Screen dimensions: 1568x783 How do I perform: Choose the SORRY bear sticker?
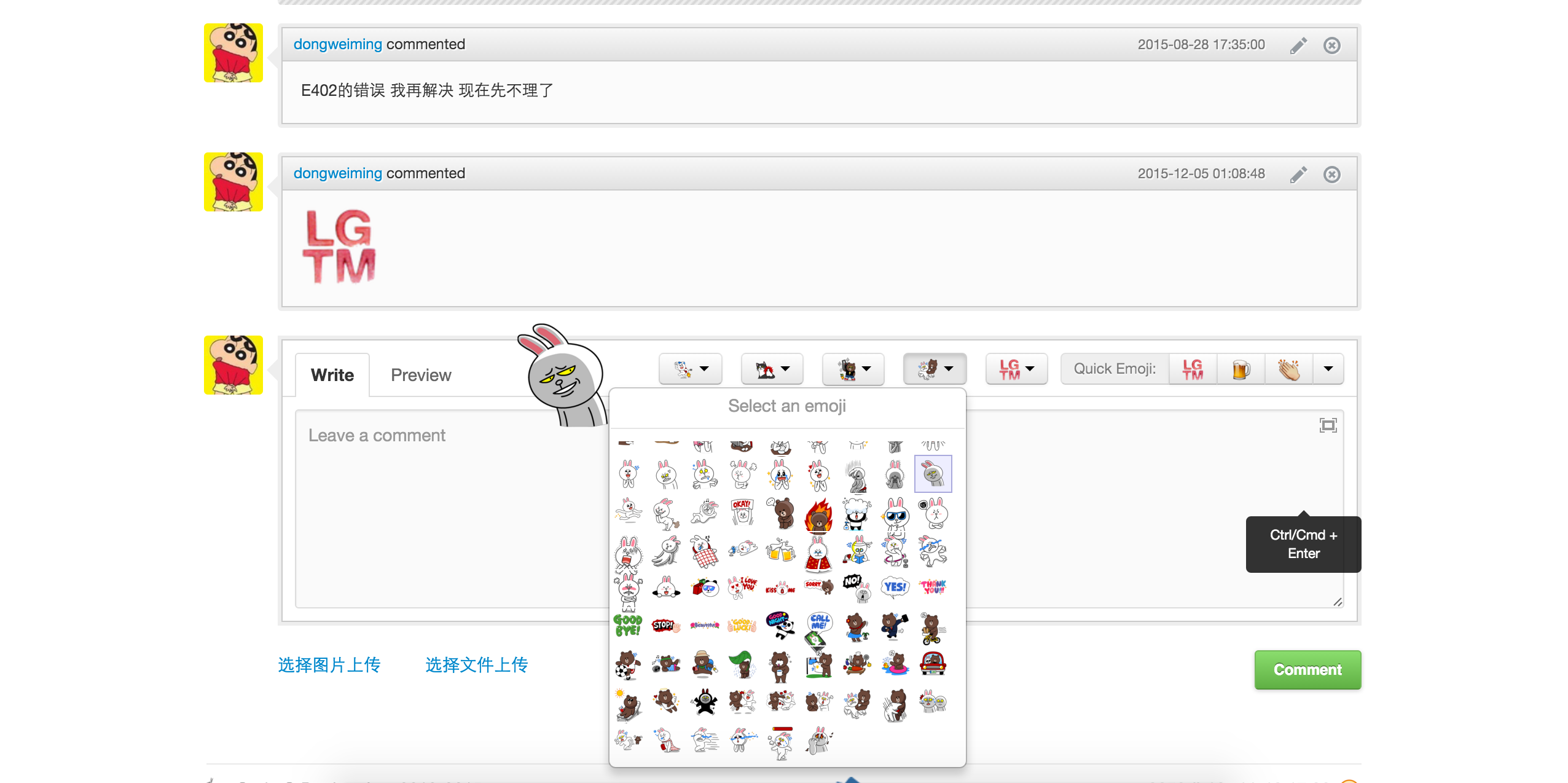click(818, 586)
